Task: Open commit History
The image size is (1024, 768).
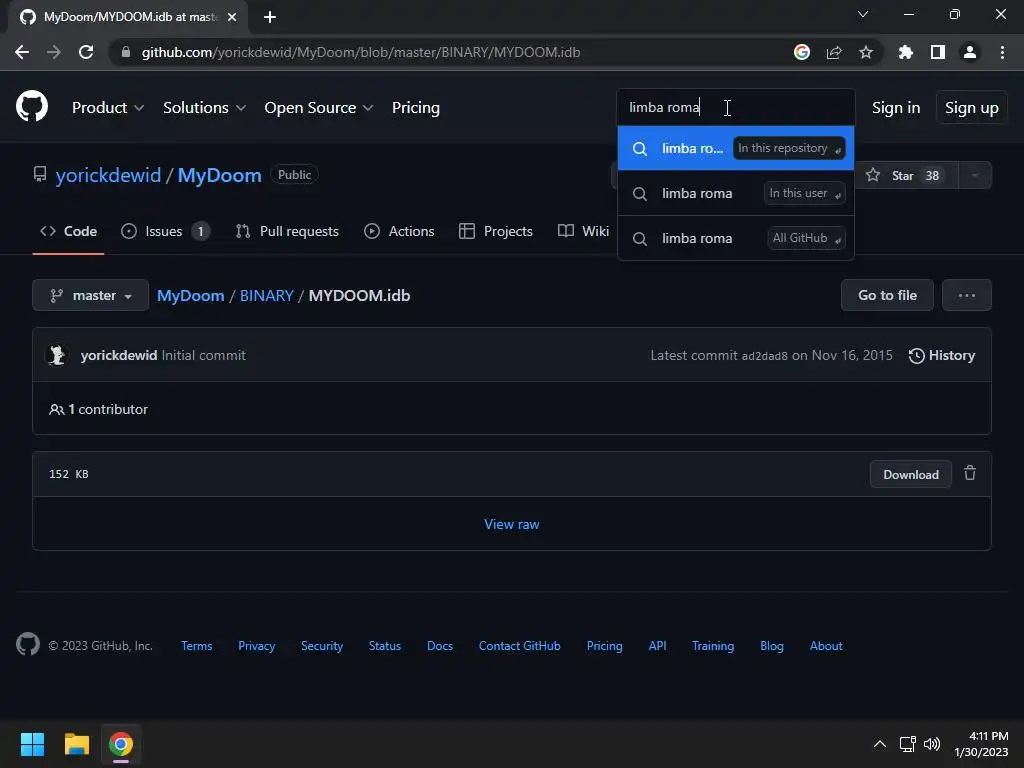Action: coord(942,355)
